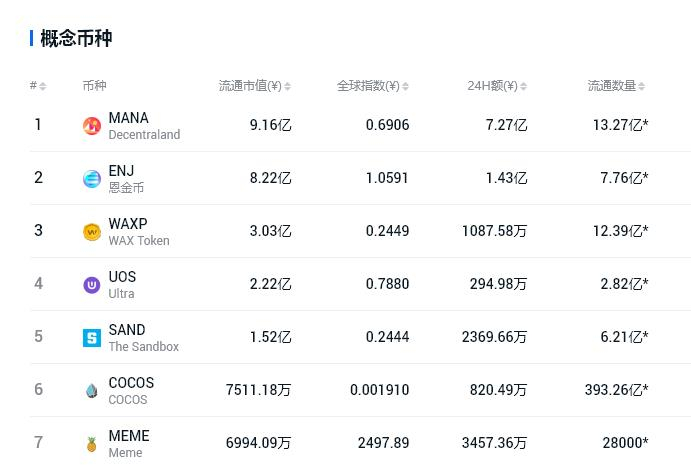Sort by 全球指数(¥) column header
This screenshot has width=691, height=469.
(372, 86)
